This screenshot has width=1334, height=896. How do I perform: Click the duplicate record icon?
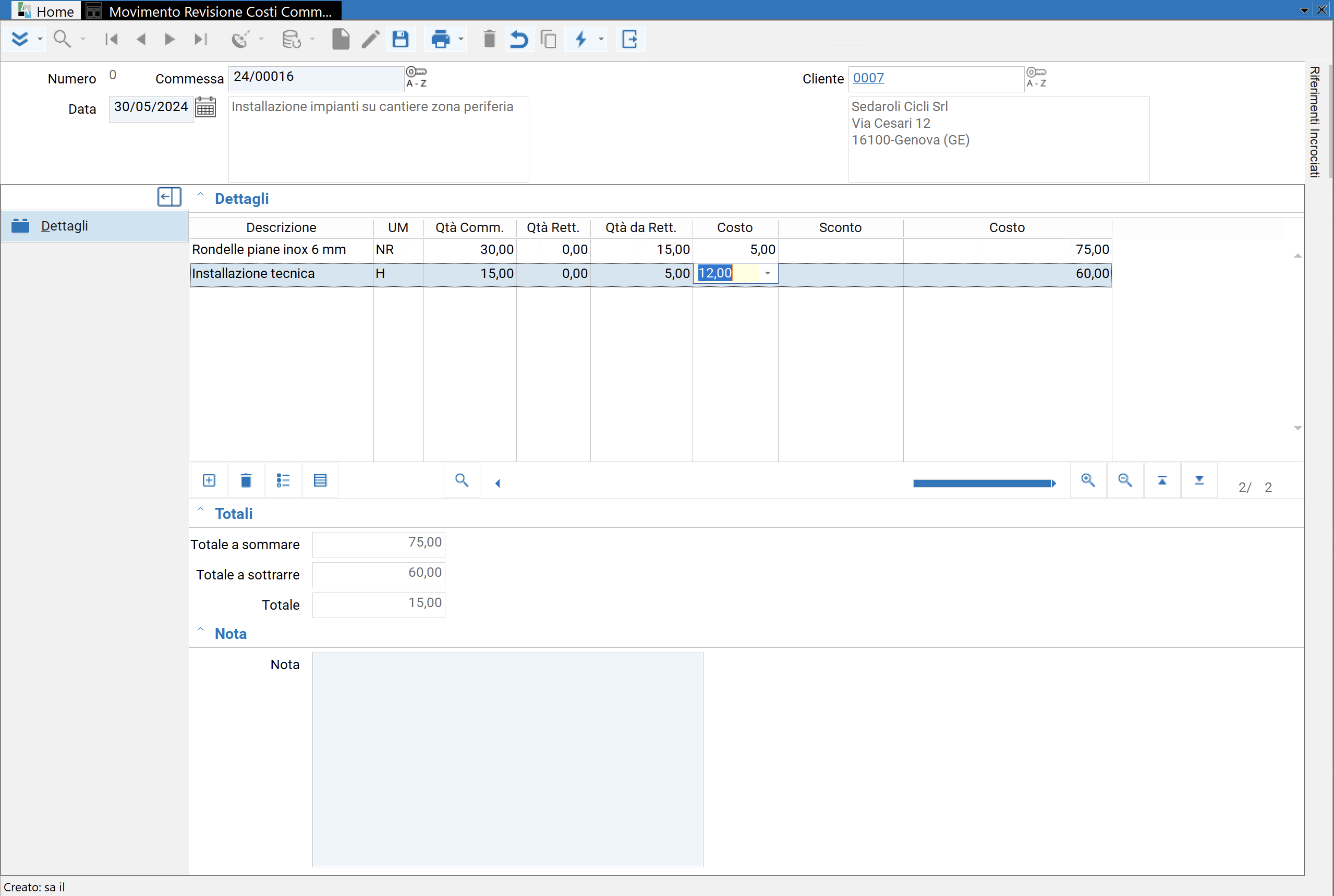[549, 39]
